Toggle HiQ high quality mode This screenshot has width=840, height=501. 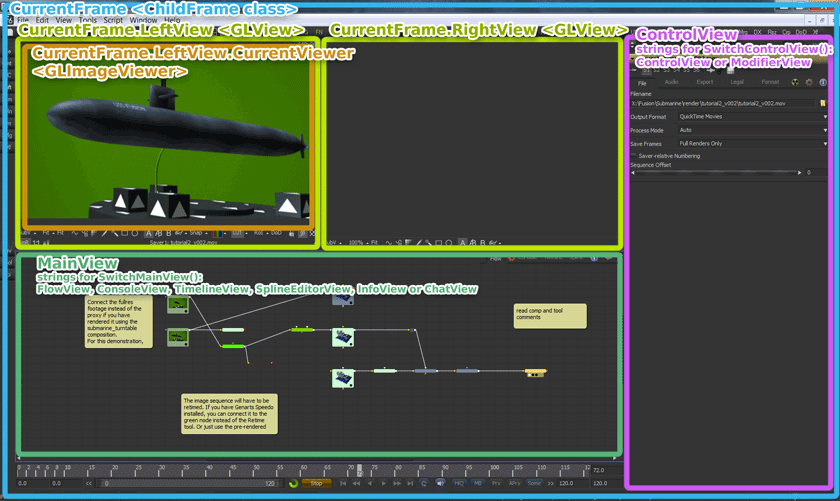tap(459, 483)
